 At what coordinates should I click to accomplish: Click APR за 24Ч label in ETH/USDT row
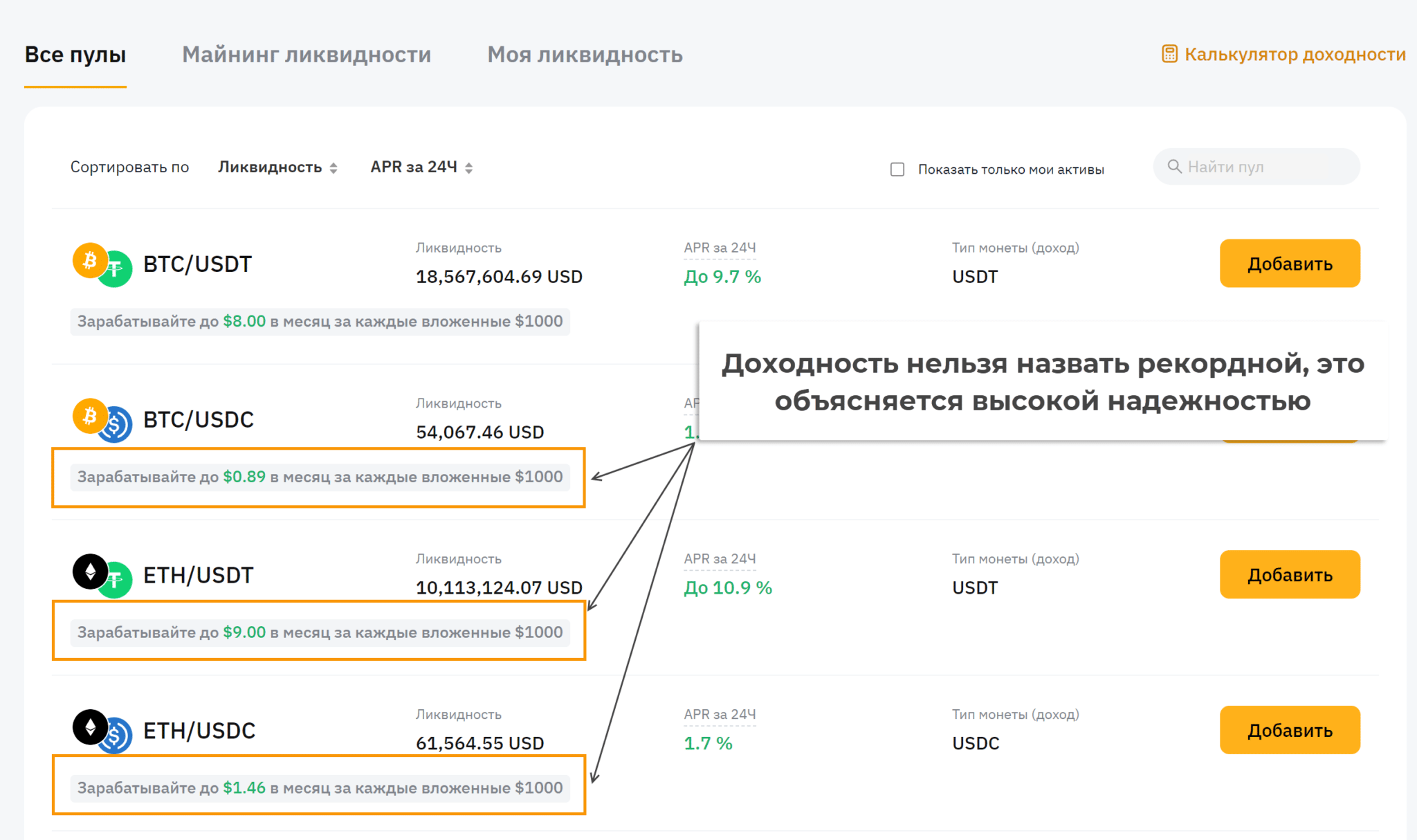pos(720,558)
